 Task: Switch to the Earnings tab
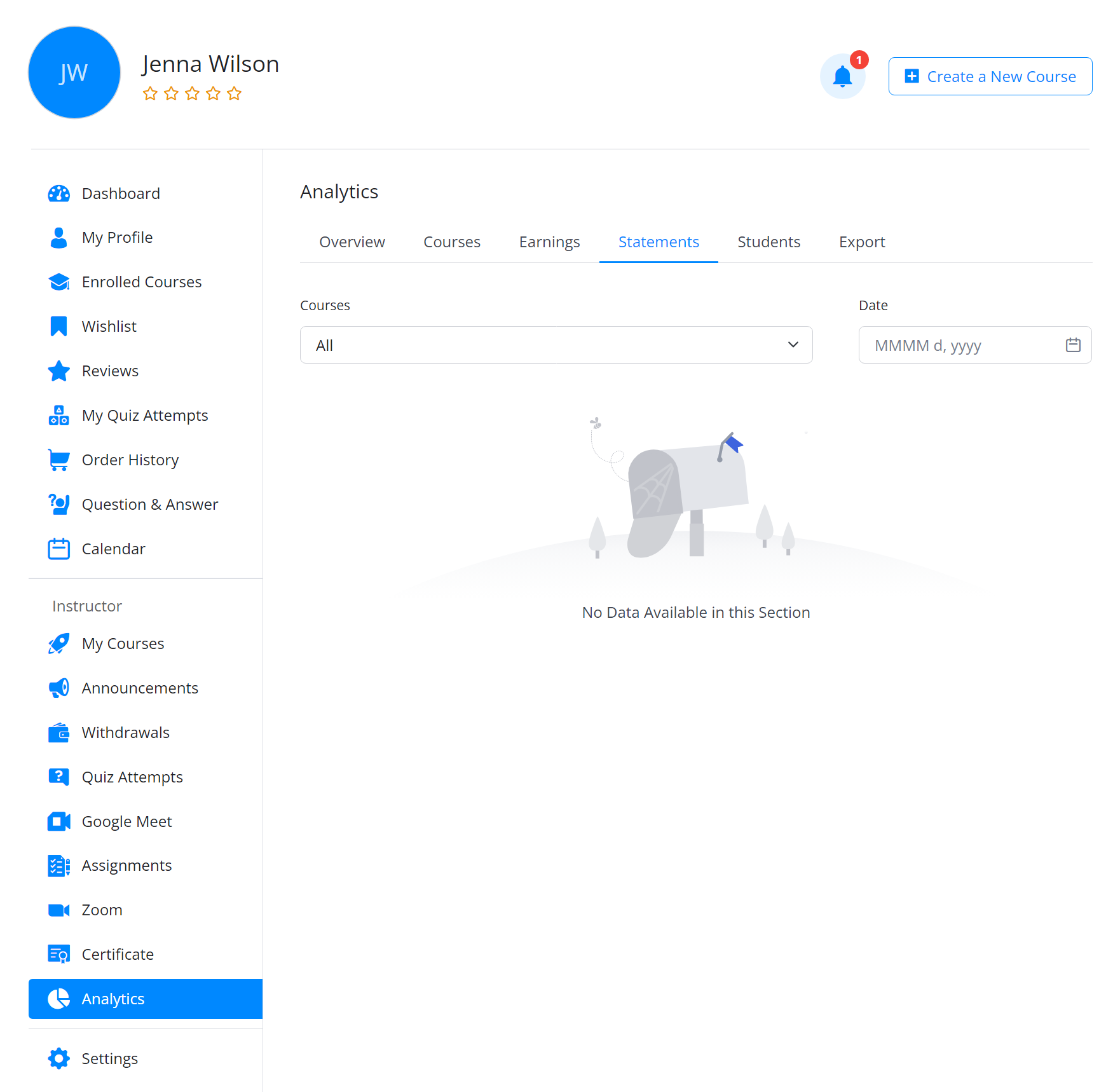(x=549, y=242)
